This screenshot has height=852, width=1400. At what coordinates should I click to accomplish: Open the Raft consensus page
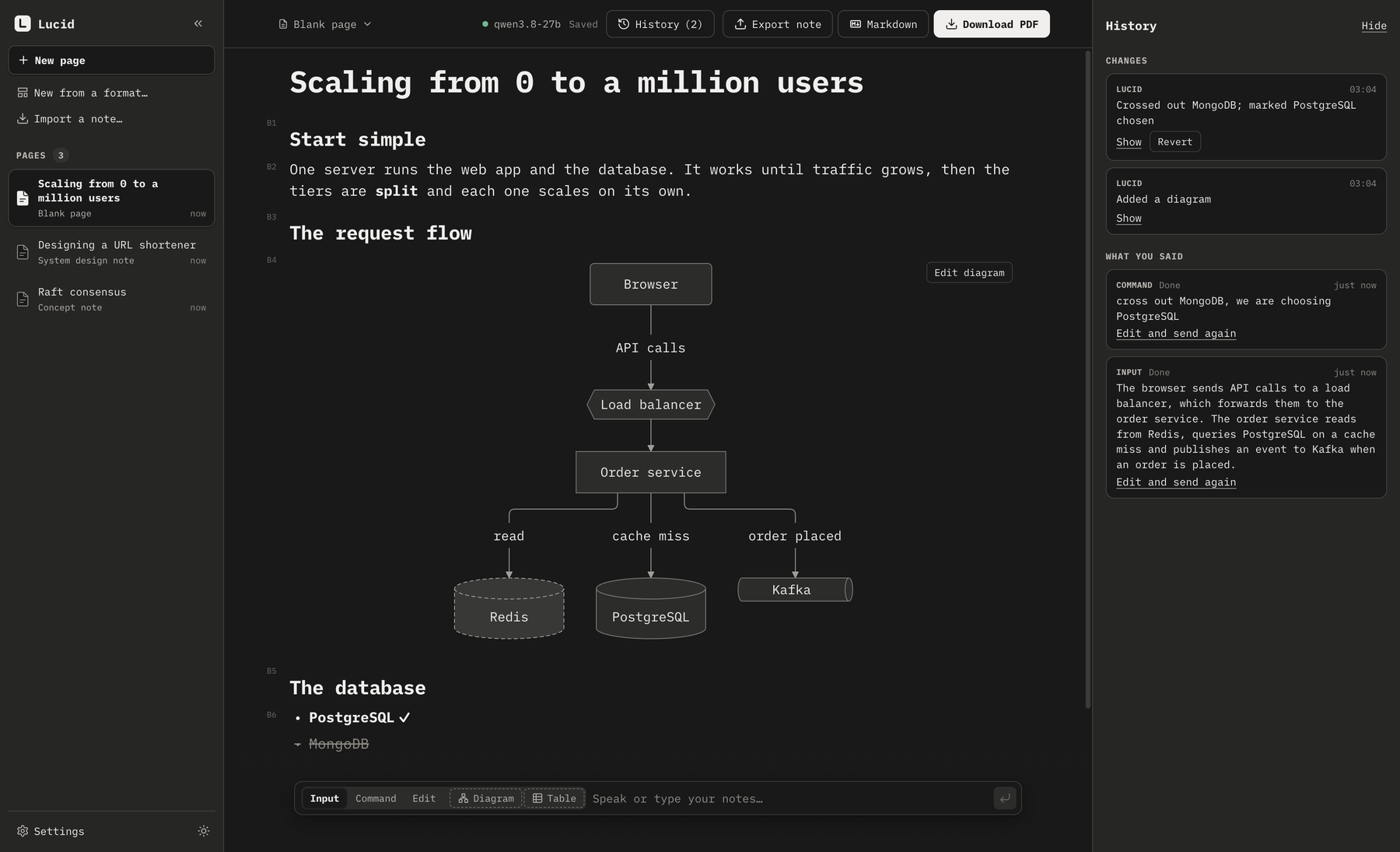point(111,299)
